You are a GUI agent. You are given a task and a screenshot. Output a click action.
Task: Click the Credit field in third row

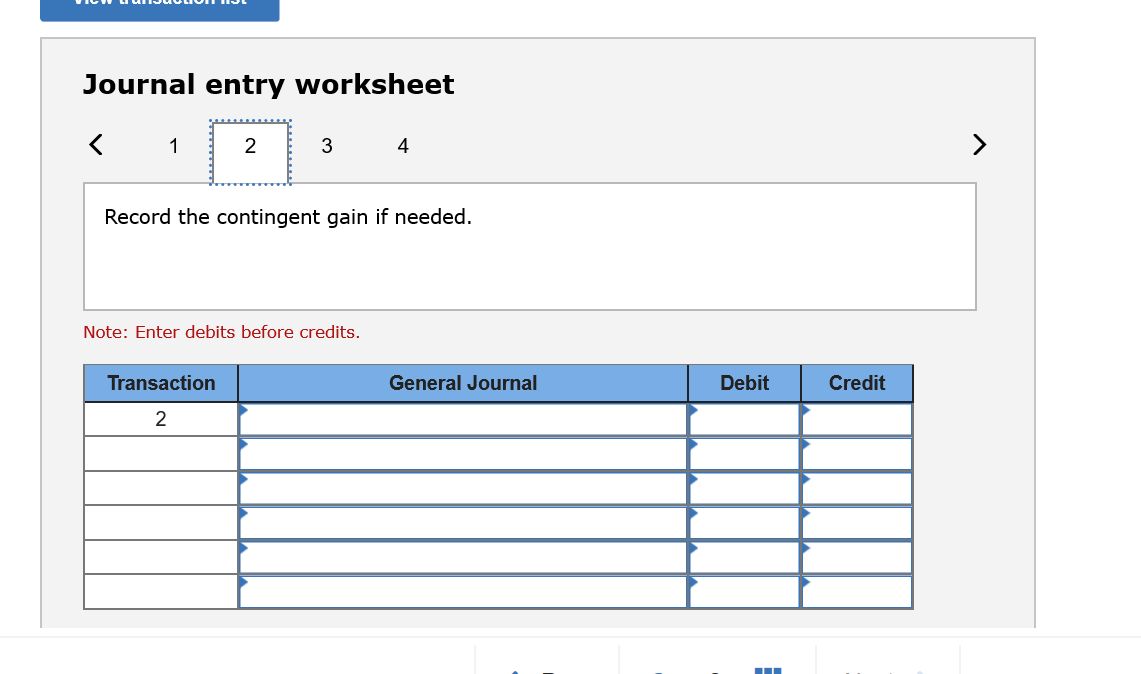click(857, 488)
